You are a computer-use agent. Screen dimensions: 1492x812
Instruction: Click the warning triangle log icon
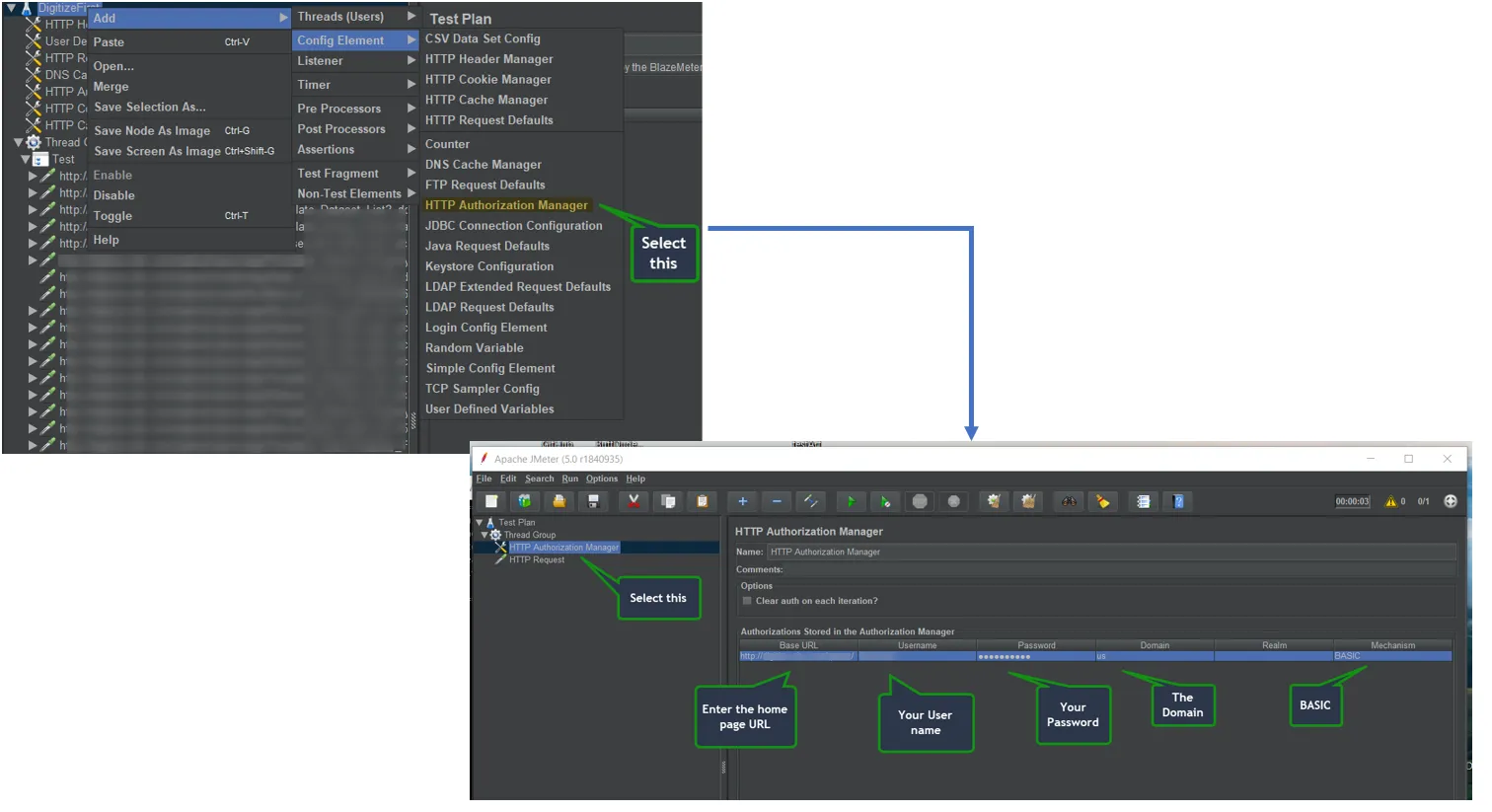(x=1390, y=501)
